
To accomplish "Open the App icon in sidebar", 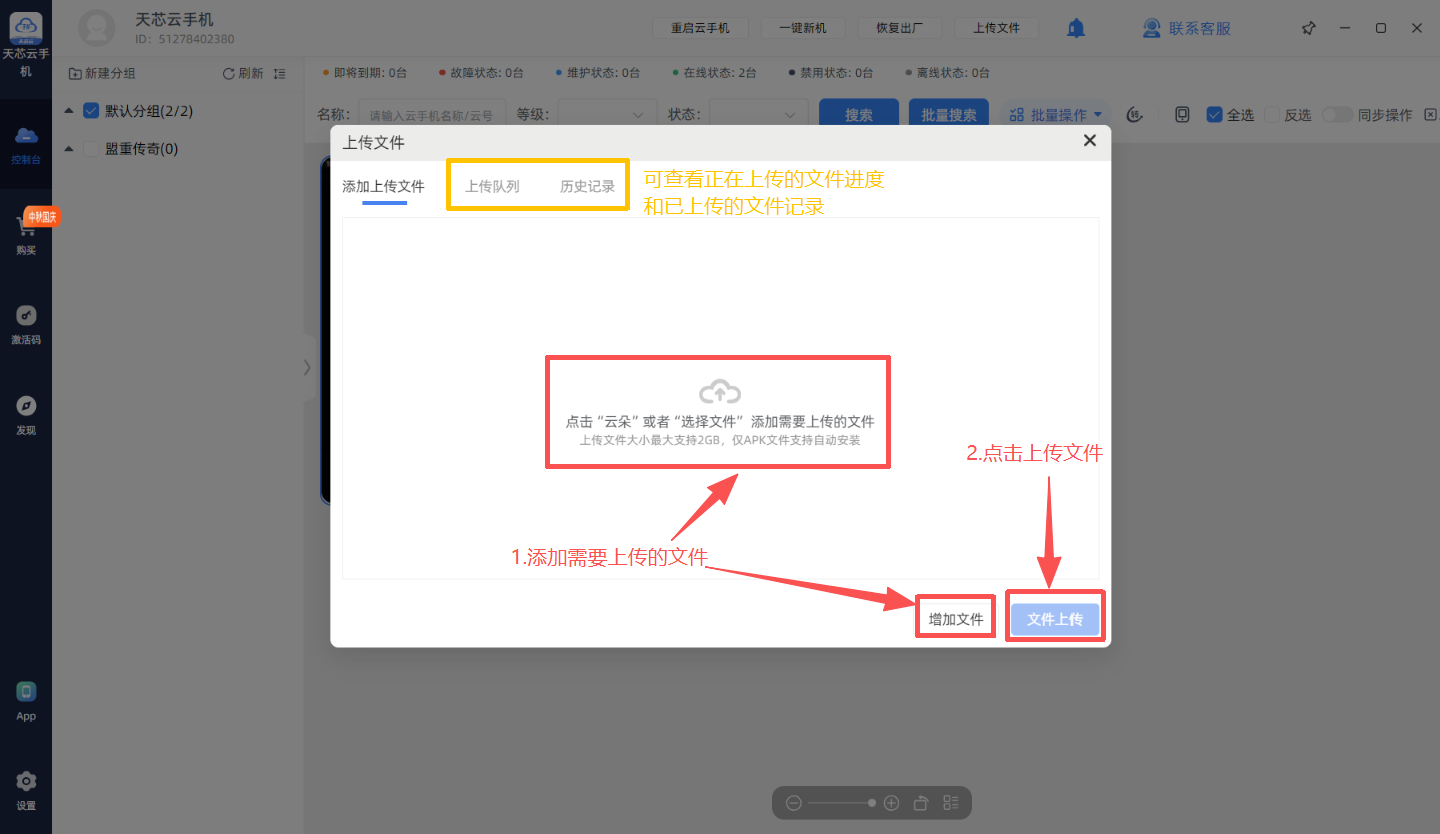I will (x=26, y=692).
